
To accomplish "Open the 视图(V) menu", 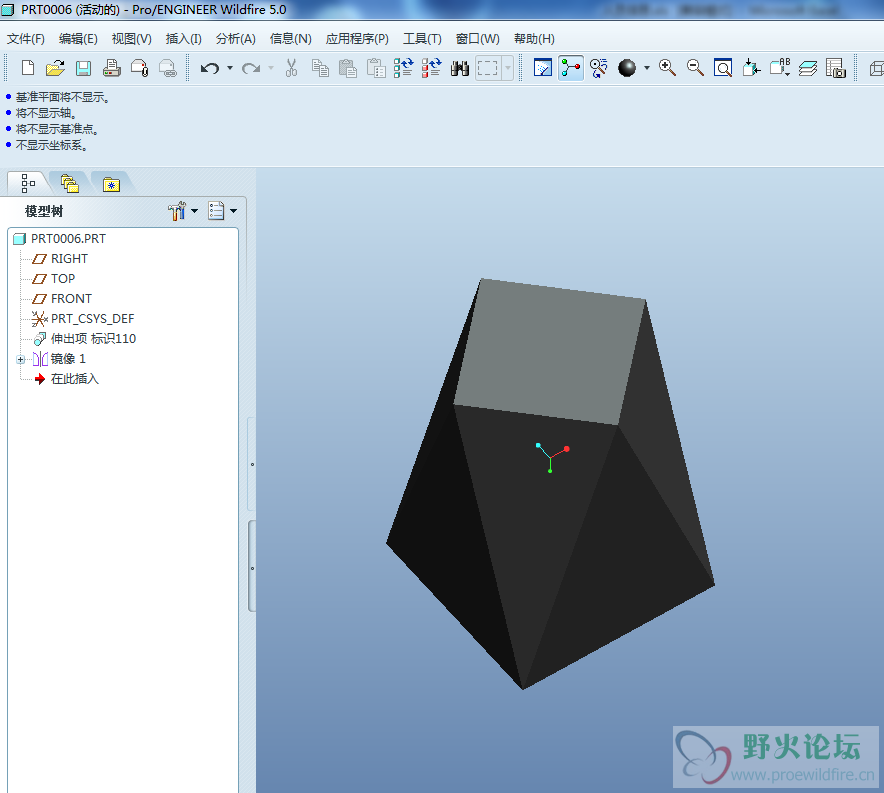I will [132, 39].
